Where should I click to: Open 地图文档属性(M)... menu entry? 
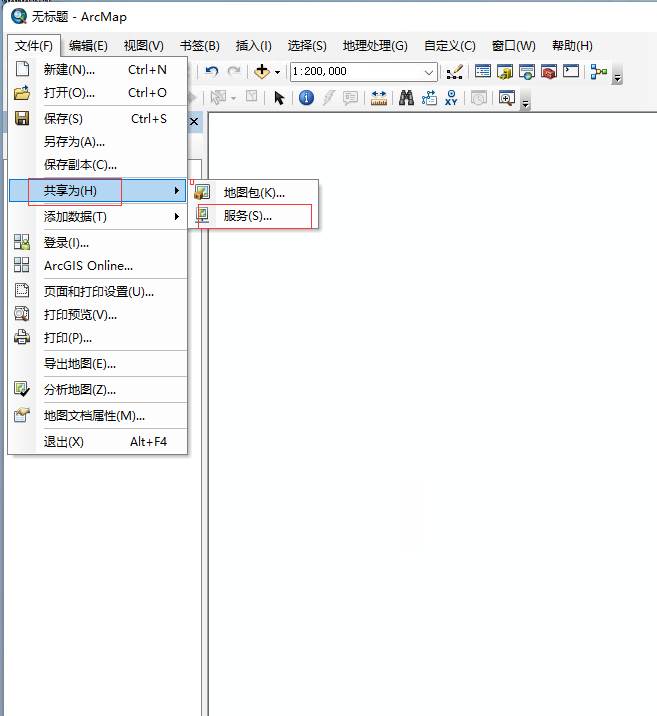point(98,416)
